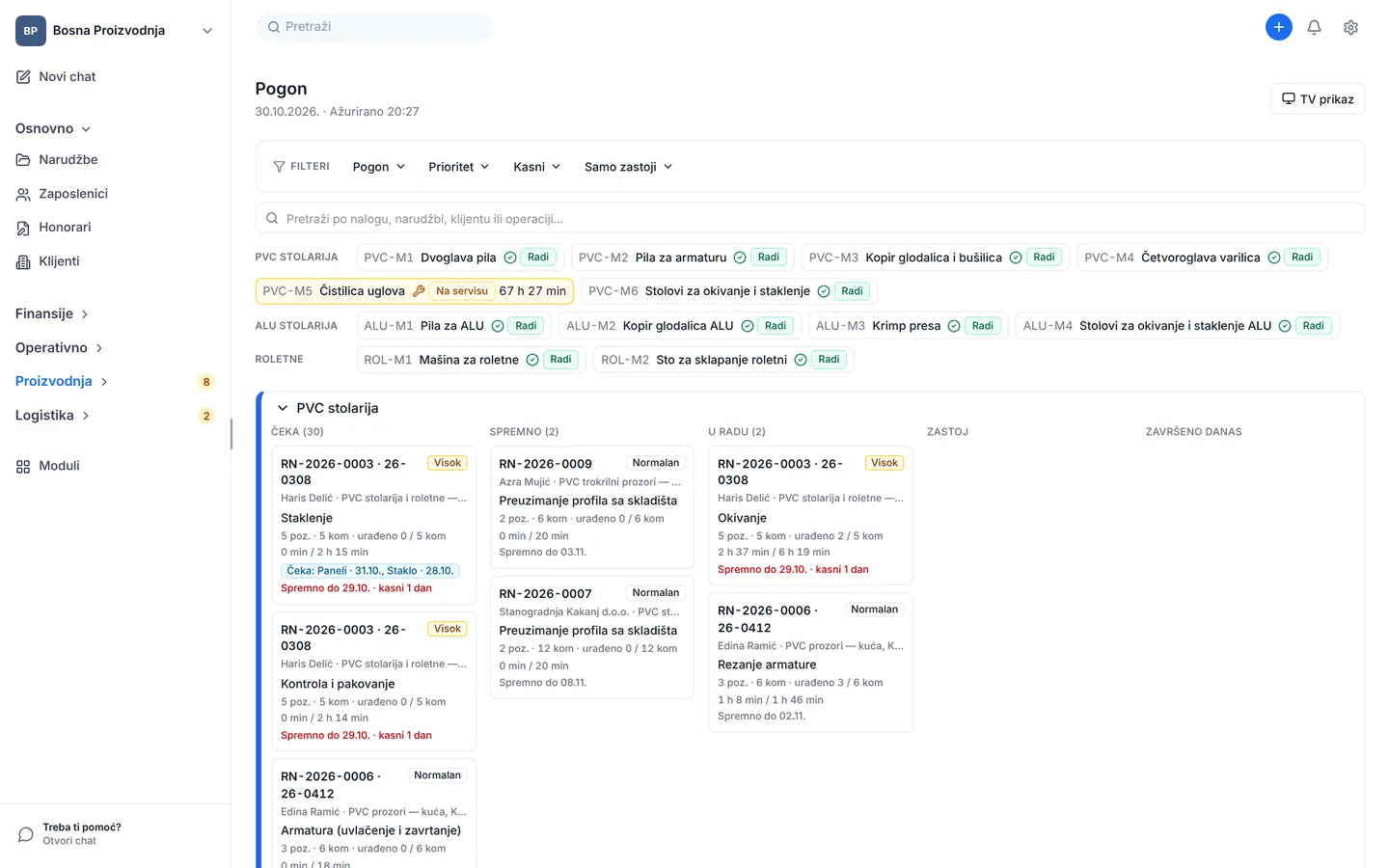
Task: Click the blue plus add button
Action: 1278,27
